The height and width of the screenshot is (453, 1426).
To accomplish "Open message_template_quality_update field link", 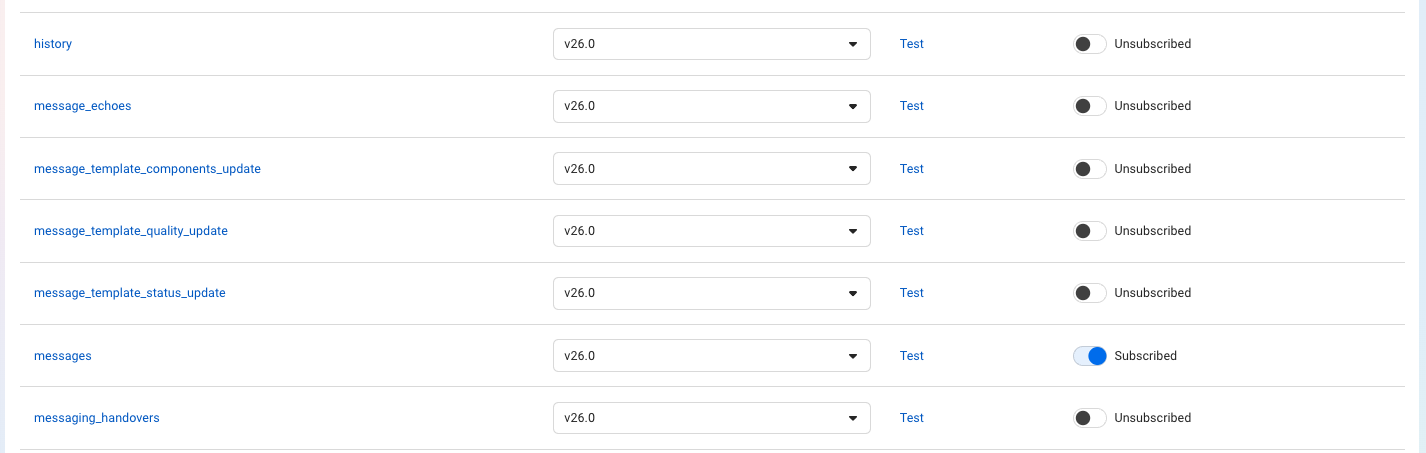I will 131,231.
